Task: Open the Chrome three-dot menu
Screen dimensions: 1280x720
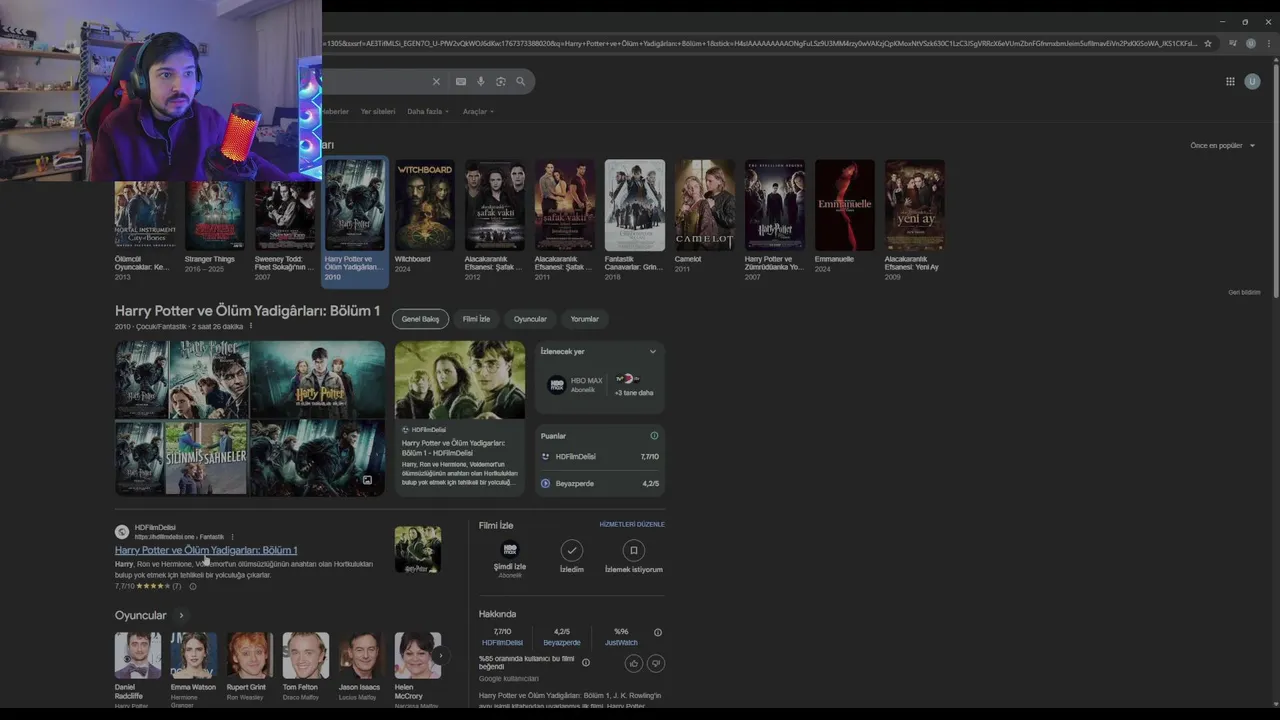Action: click(x=1268, y=43)
